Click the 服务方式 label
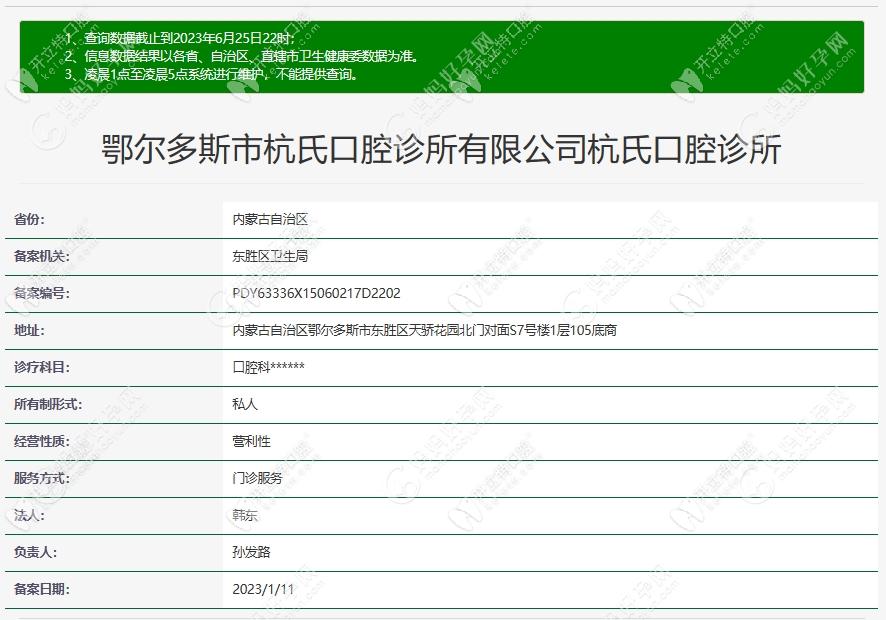 pos(42,478)
